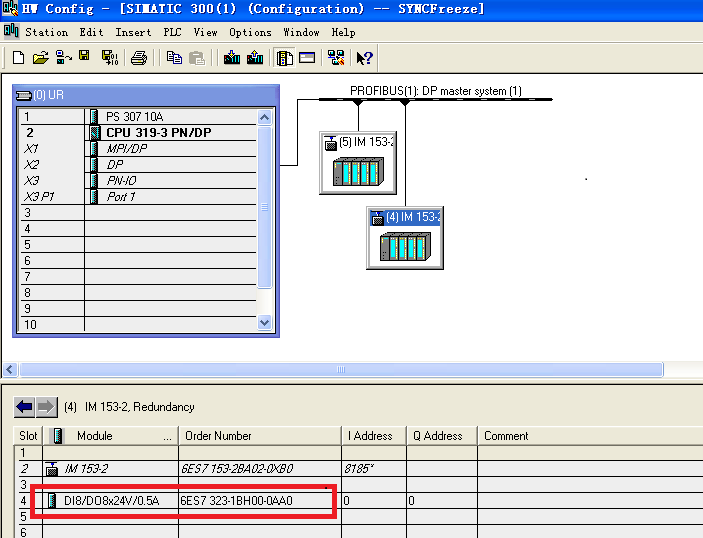Select empty rack slot 3
The height and width of the screenshot is (538, 703).
[139, 213]
